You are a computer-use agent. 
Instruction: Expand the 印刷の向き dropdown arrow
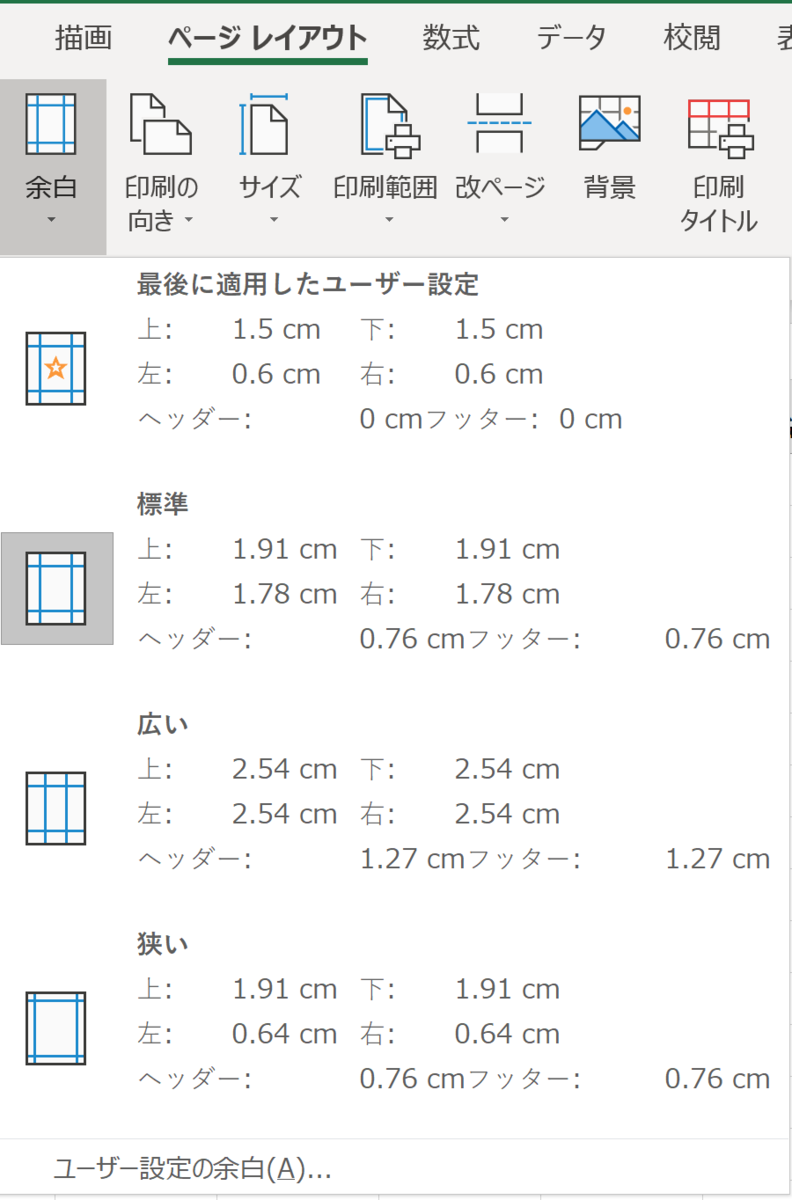[187, 220]
